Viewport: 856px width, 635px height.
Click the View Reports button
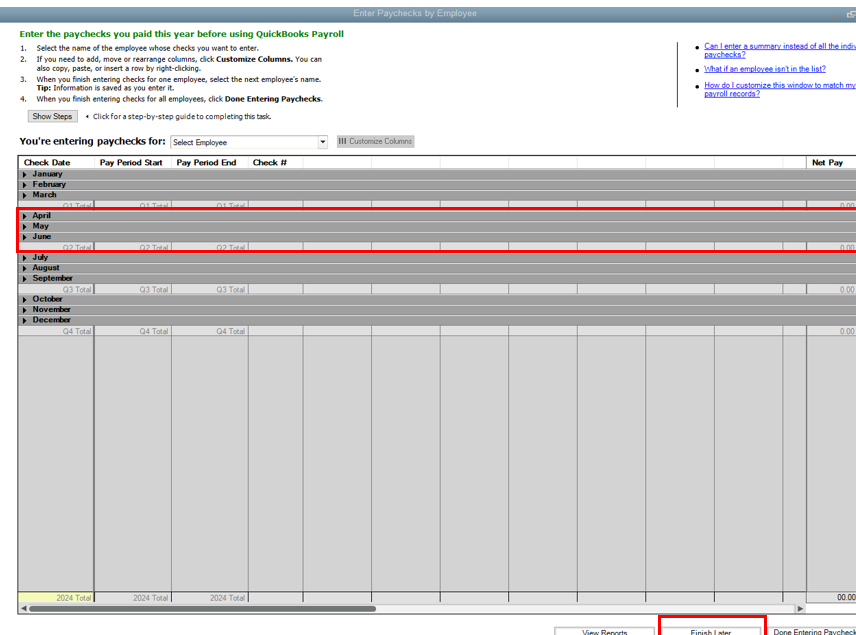pyautogui.click(x=604, y=631)
